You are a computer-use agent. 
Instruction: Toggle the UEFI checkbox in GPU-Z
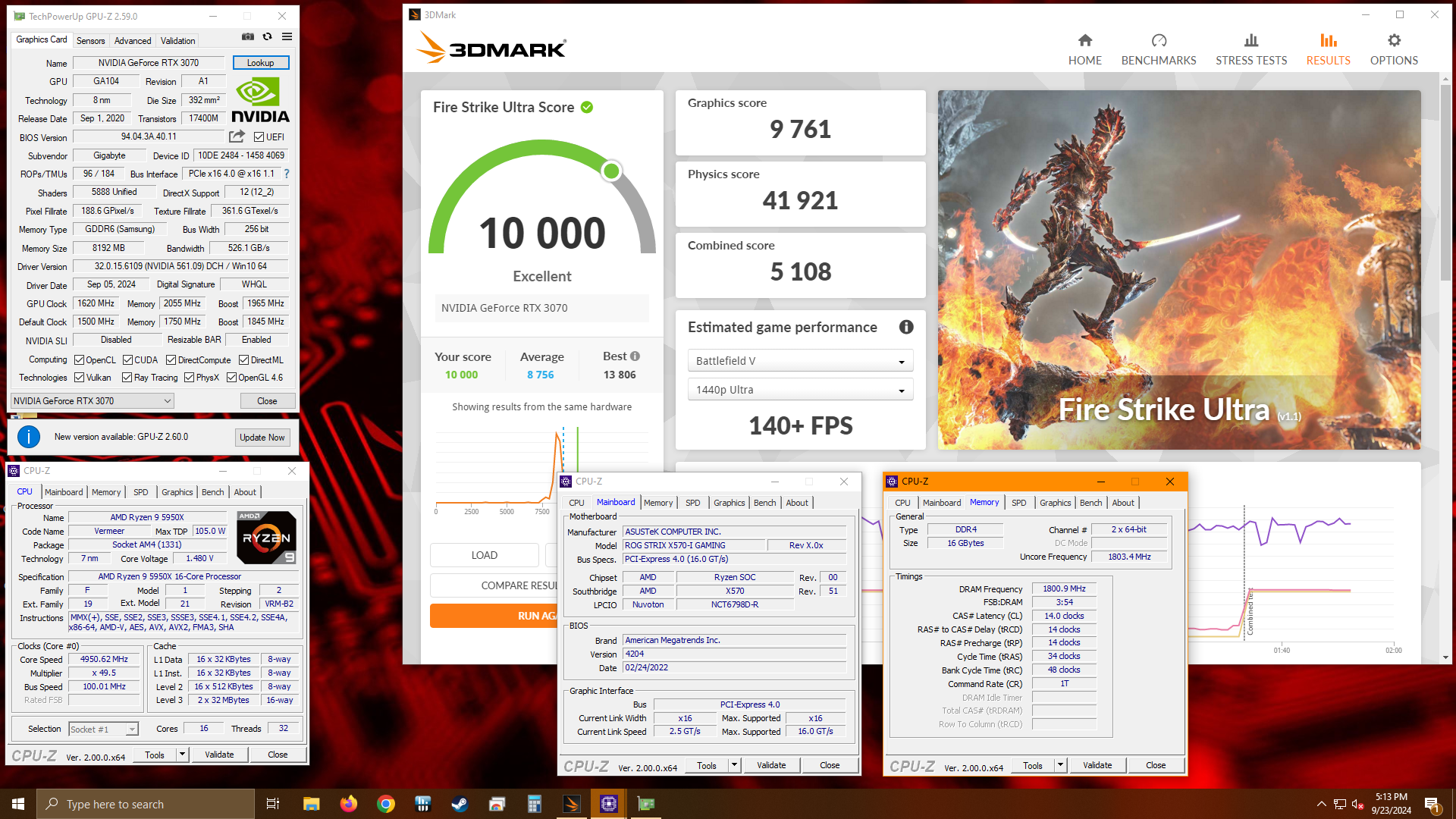click(259, 137)
